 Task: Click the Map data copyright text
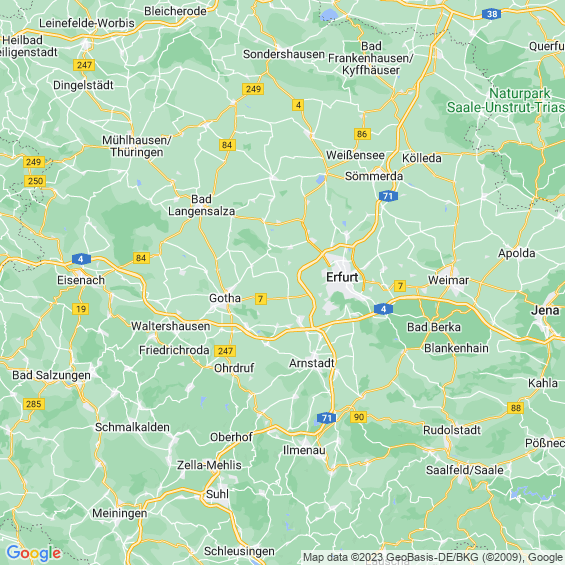click(433, 557)
